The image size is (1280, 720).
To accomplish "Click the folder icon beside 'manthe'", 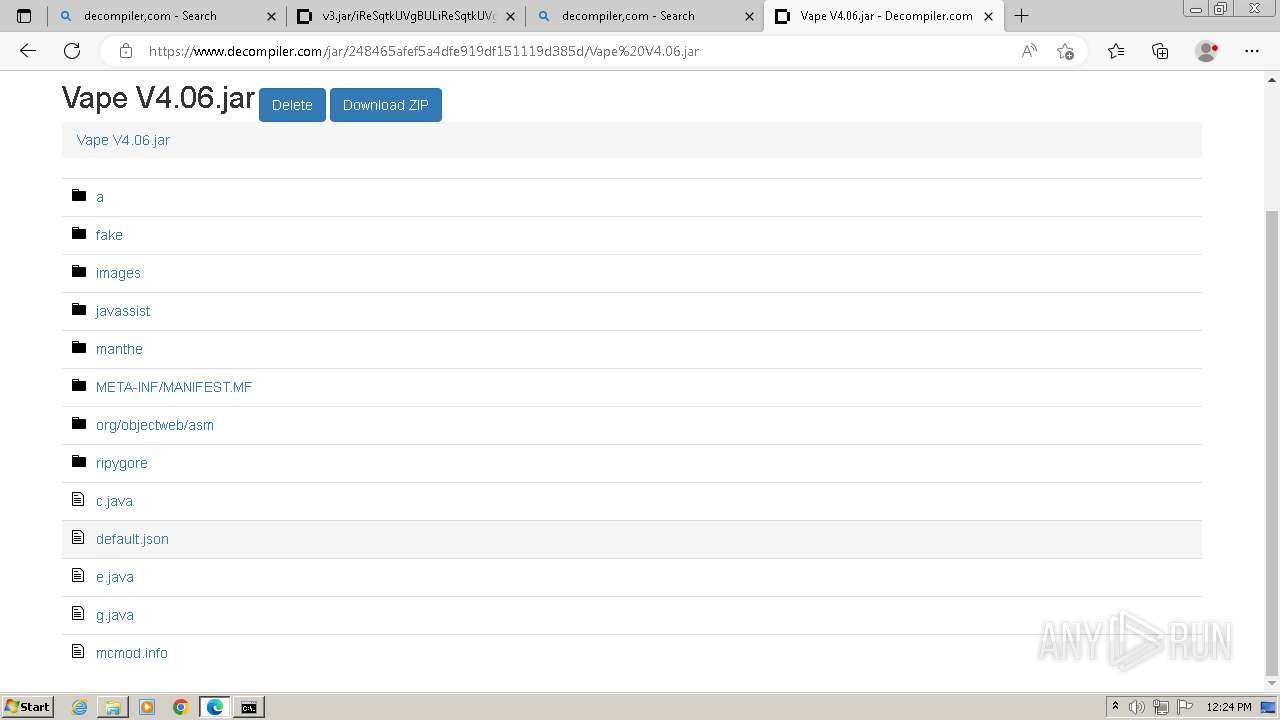I will 79,348.
